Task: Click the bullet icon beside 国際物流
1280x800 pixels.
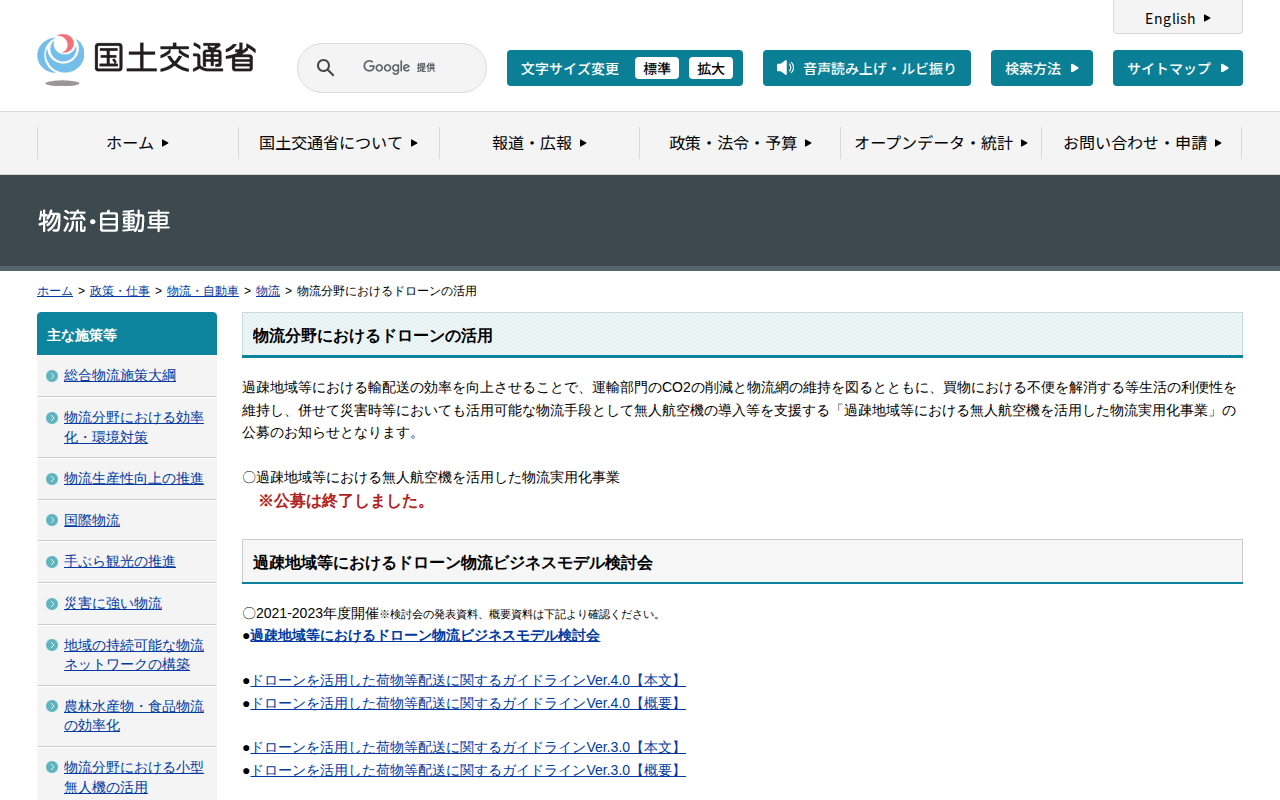Action: 52,521
